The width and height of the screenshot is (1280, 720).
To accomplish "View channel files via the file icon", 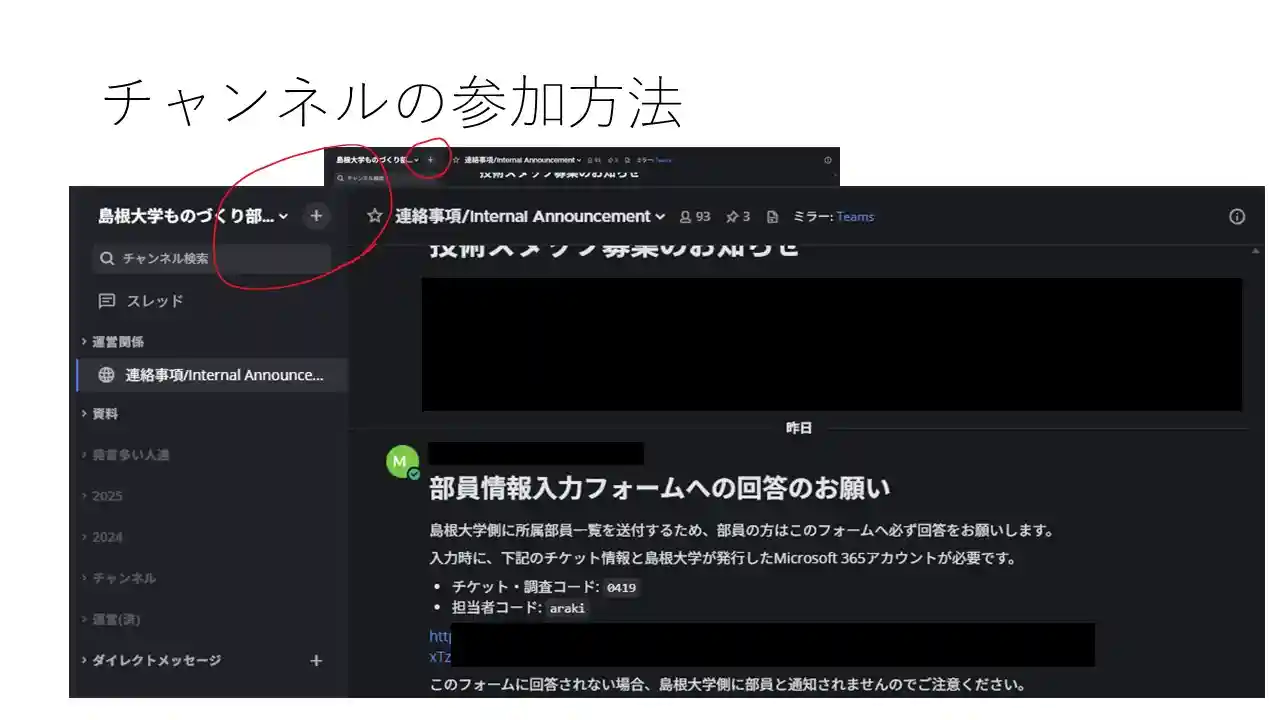I will point(773,216).
